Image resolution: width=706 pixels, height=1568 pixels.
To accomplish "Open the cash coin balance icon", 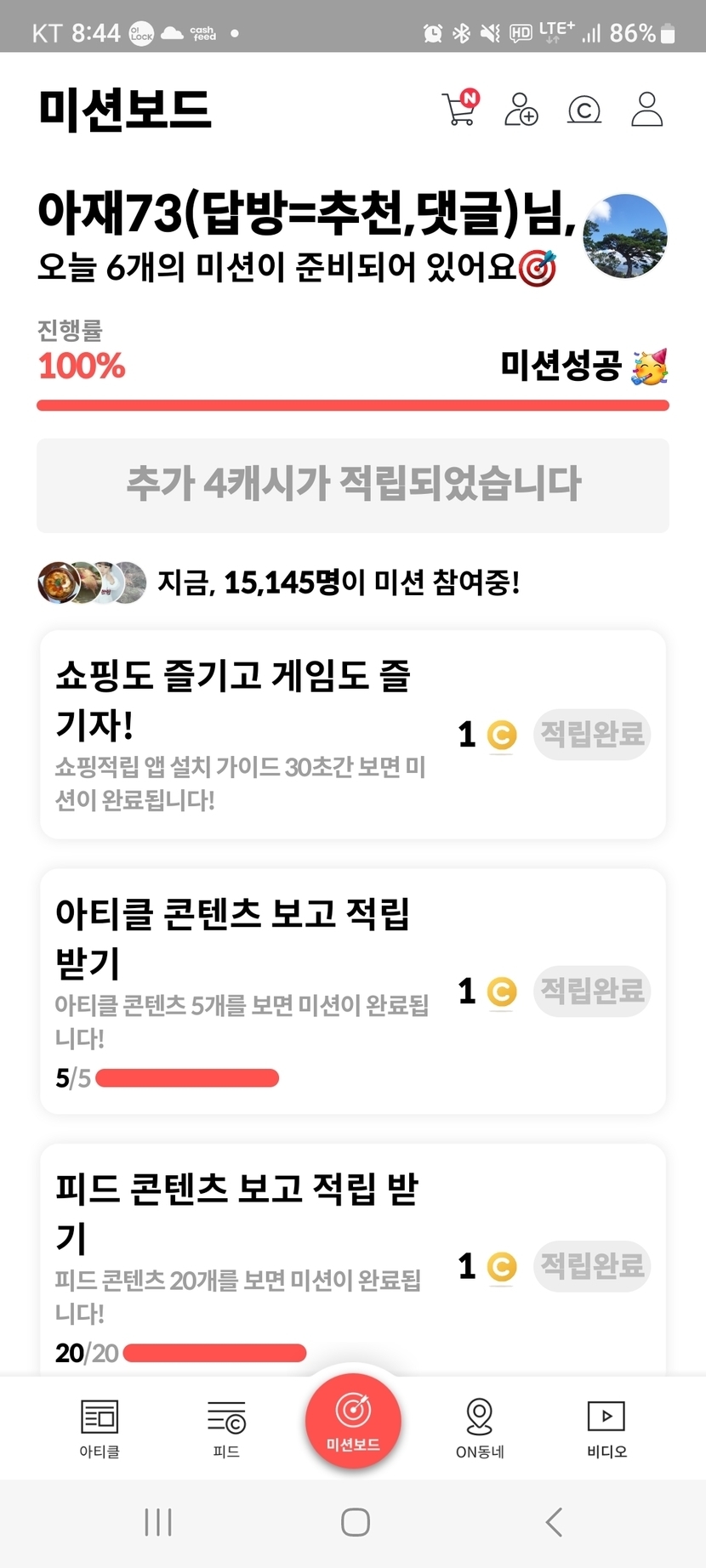I will point(584,110).
